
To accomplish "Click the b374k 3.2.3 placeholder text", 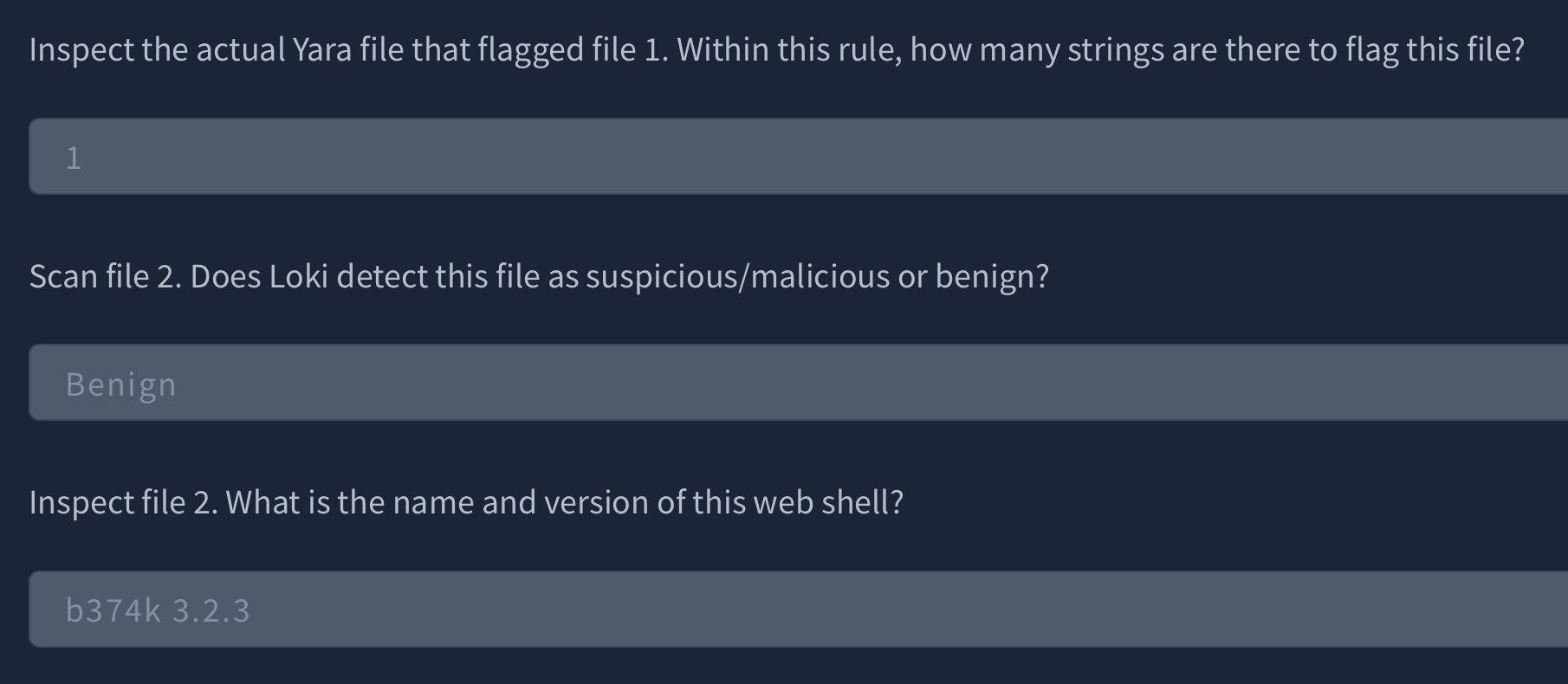I will tap(159, 610).
